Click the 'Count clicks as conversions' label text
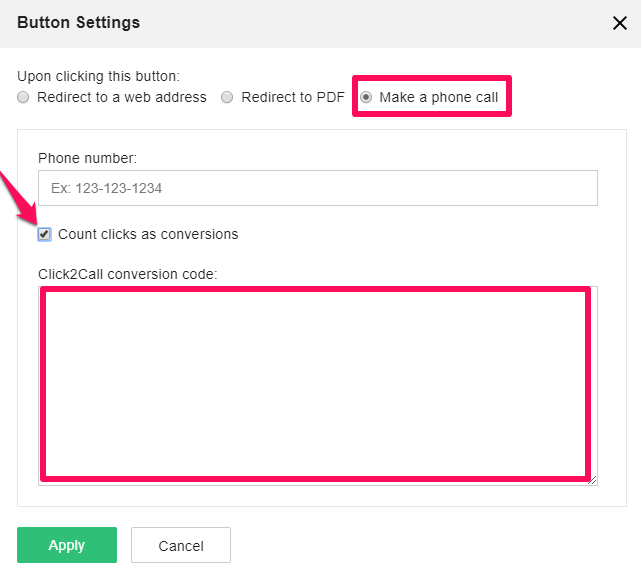 [x=148, y=234]
